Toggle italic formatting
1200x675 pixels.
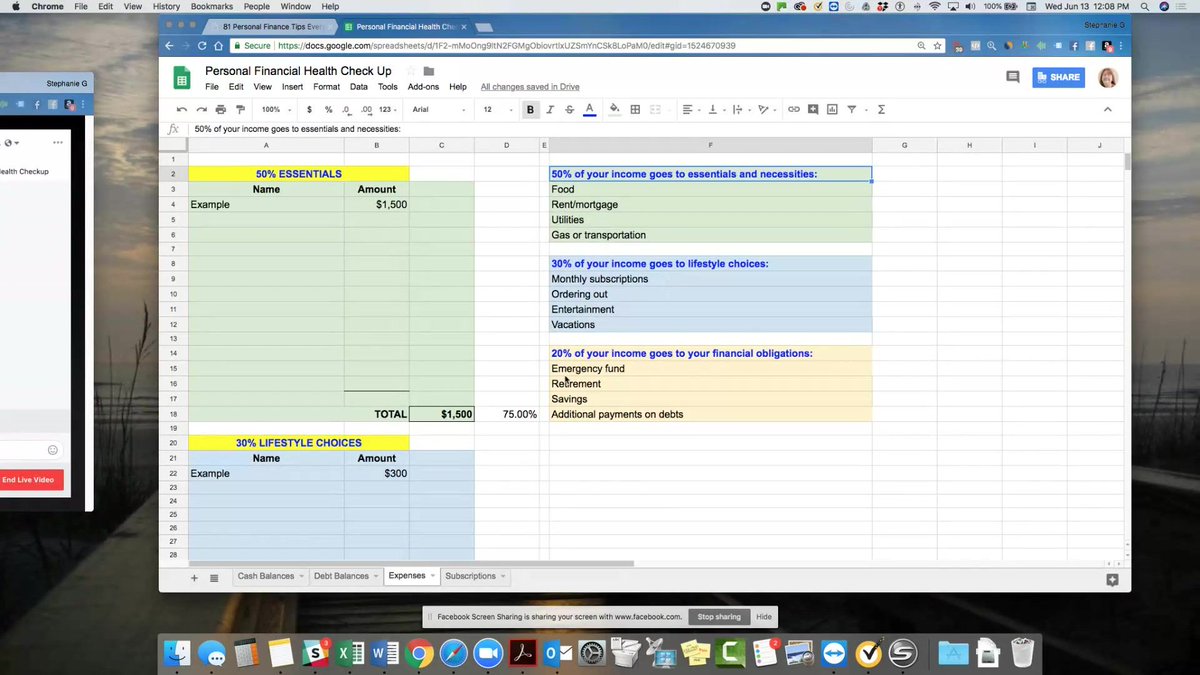click(x=550, y=109)
